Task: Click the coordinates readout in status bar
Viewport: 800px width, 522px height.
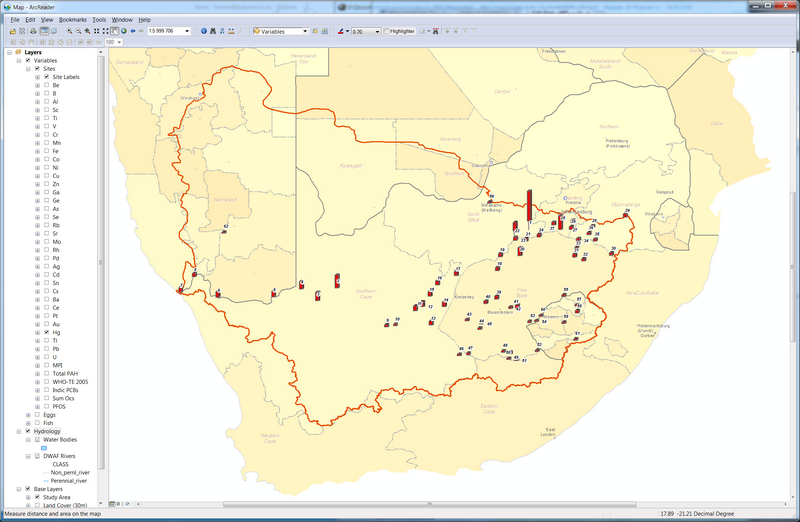Action: click(697, 514)
